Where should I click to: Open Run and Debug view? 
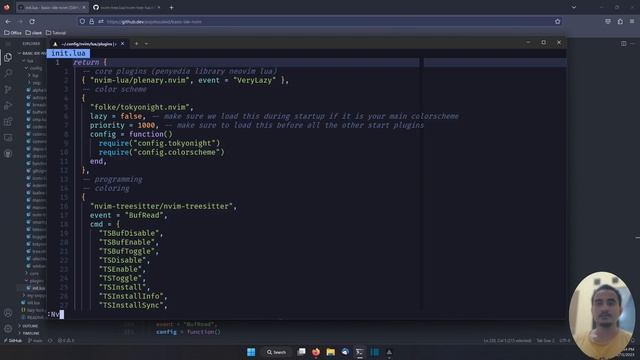8,106
